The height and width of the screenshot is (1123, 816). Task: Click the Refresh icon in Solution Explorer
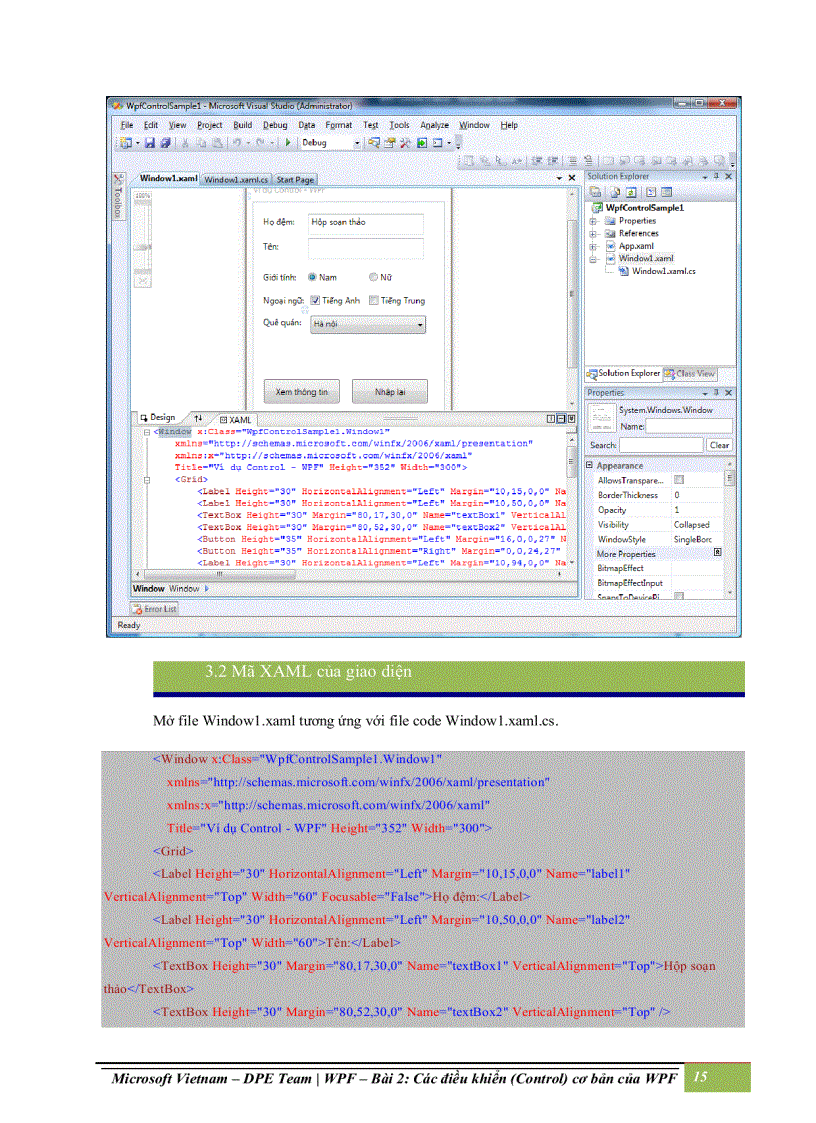(x=630, y=193)
